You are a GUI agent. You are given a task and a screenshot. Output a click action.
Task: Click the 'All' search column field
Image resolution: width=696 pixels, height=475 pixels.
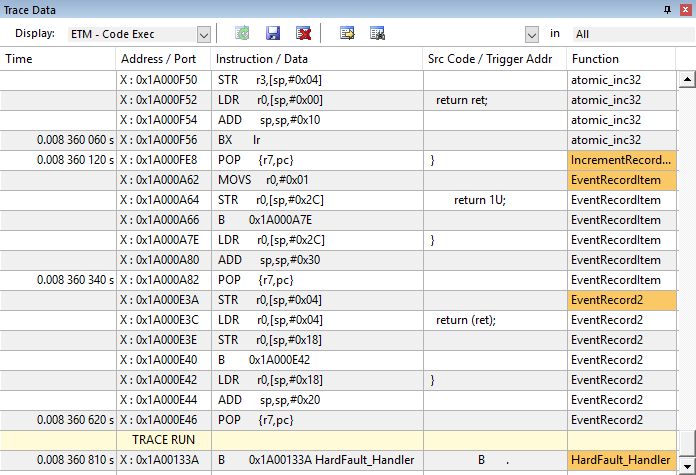(x=633, y=34)
